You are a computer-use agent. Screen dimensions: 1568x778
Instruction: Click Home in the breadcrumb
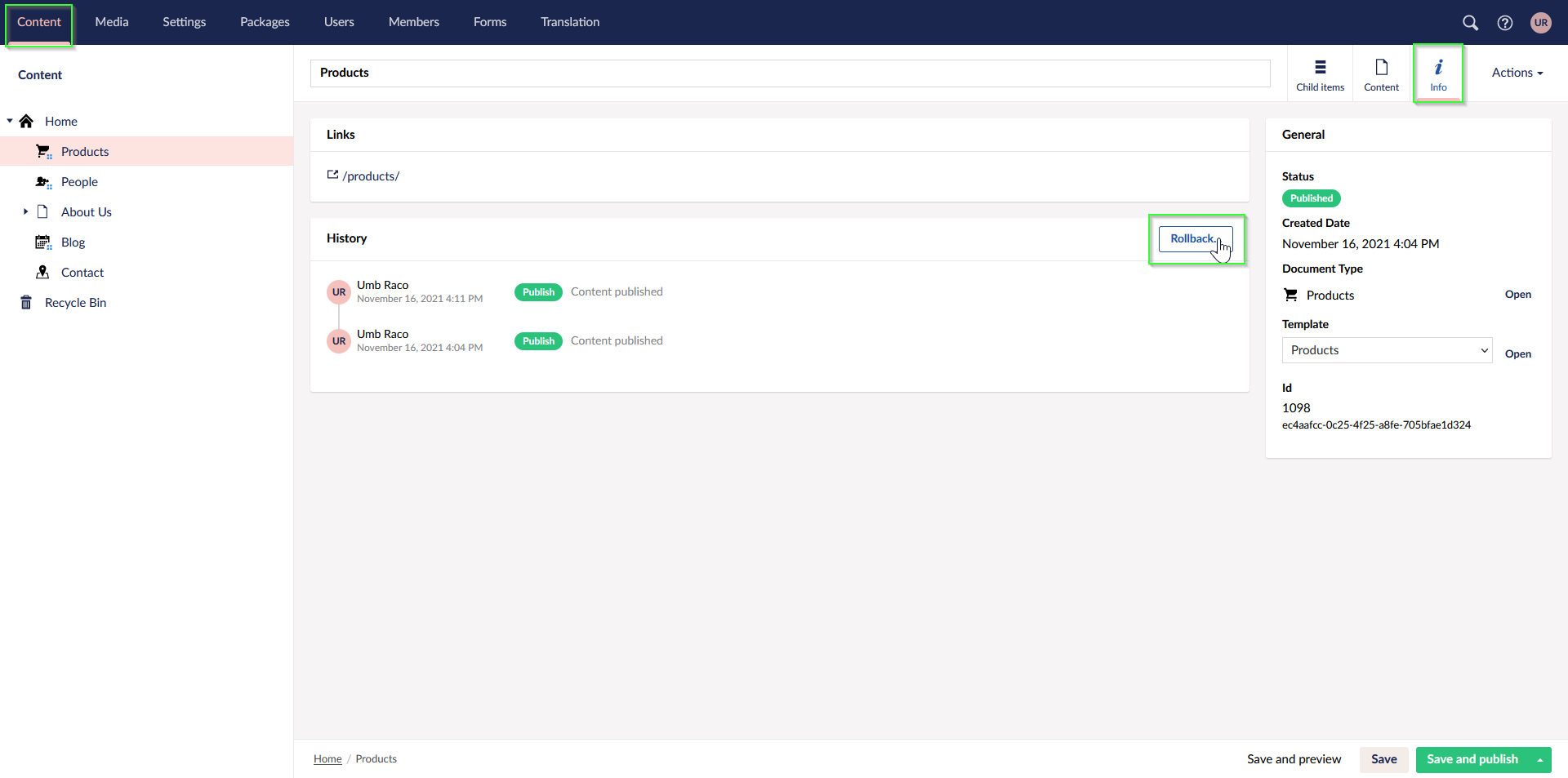pyautogui.click(x=327, y=759)
